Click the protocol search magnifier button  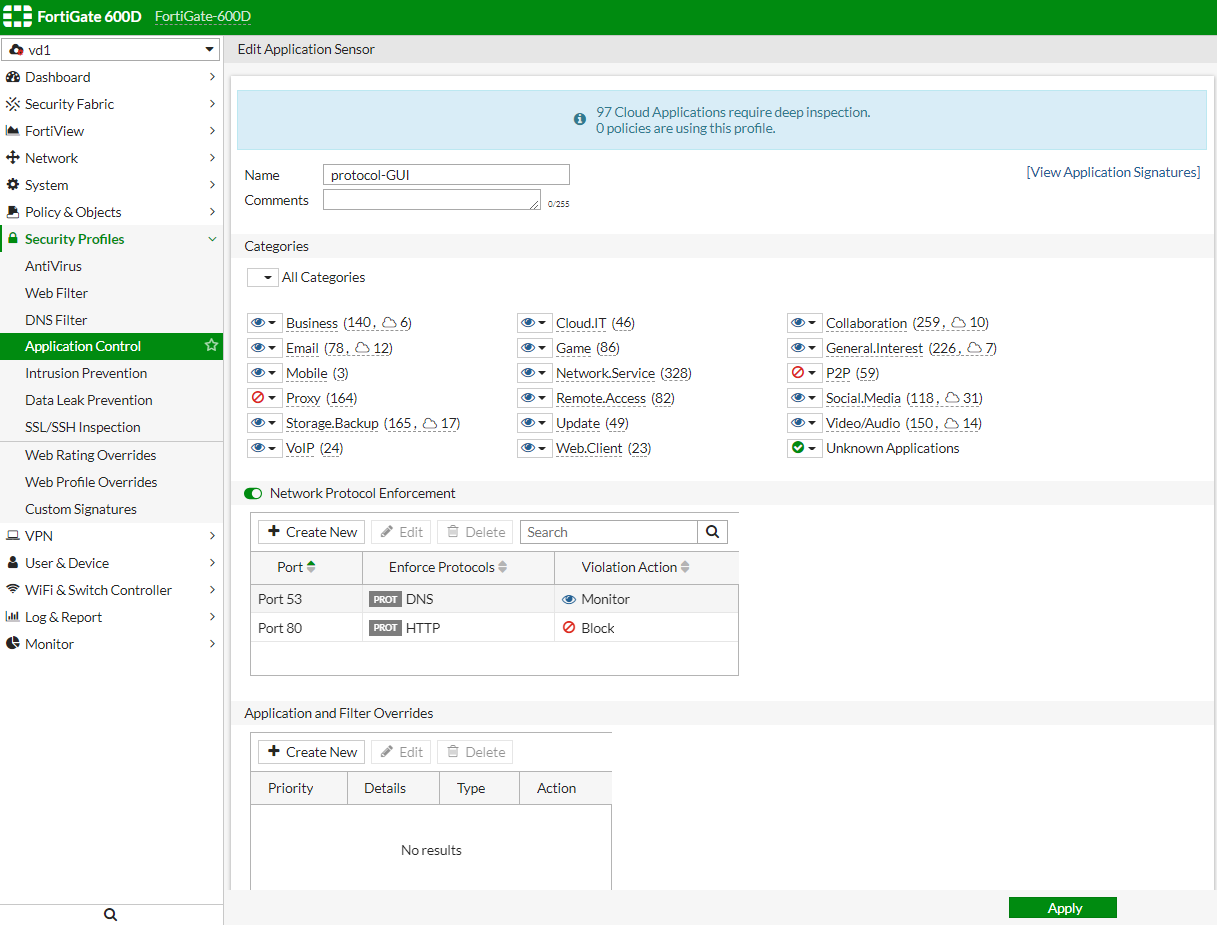click(x=712, y=532)
